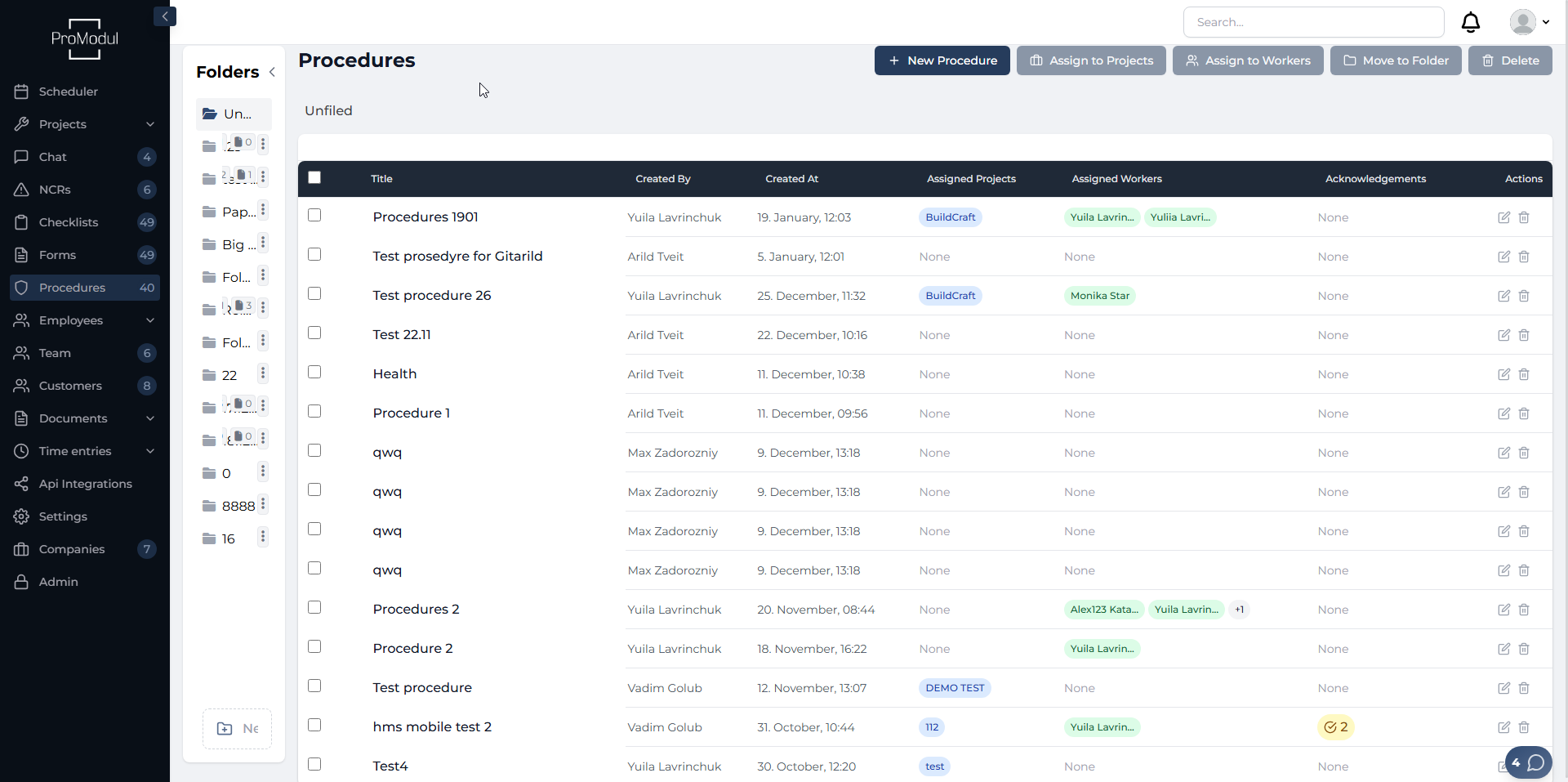Screen dimensions: 1568x782
Task: Check the box for Test 22.11
Action: (x=314, y=333)
